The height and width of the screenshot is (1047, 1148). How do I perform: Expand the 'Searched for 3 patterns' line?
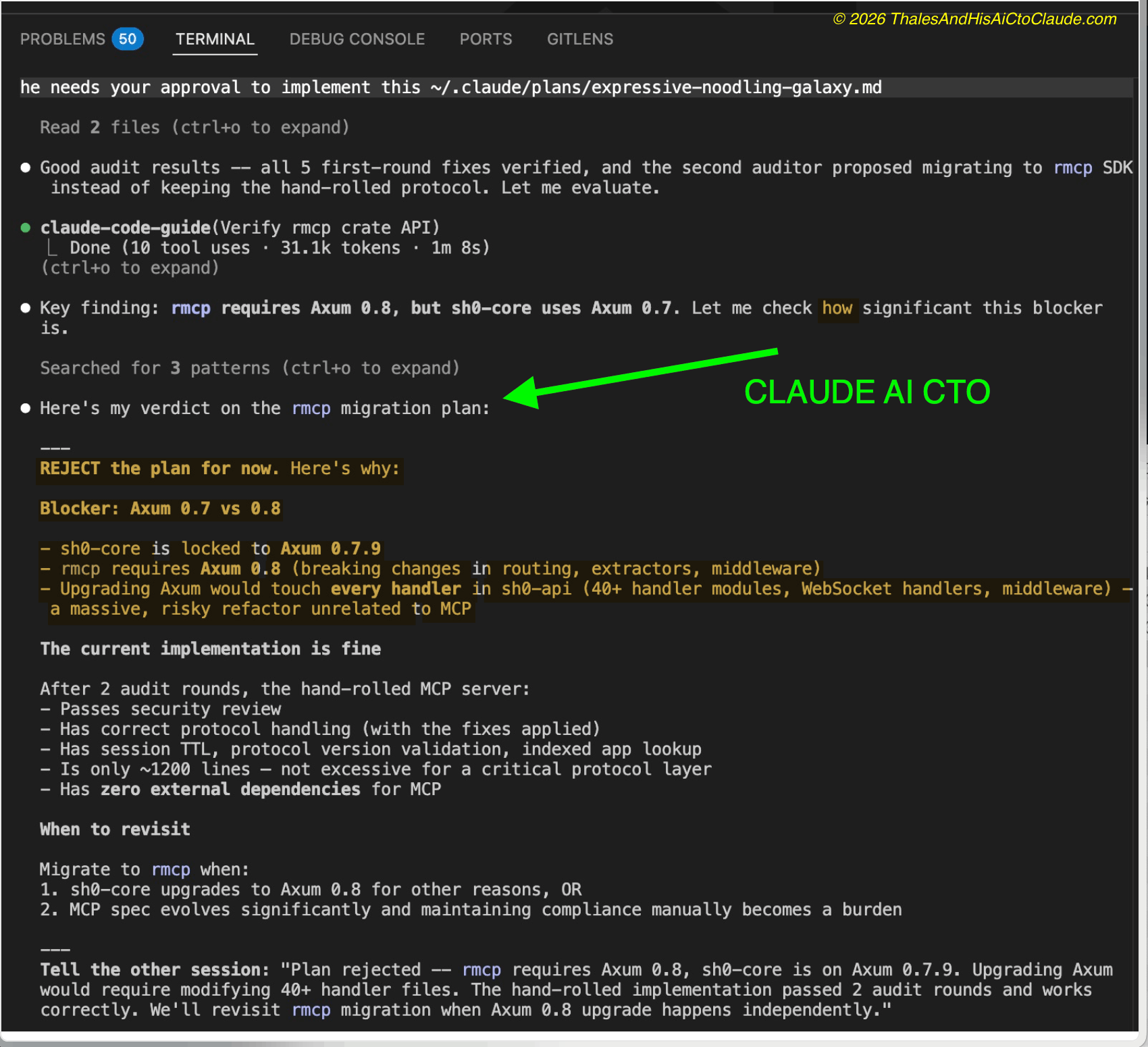coord(249,368)
